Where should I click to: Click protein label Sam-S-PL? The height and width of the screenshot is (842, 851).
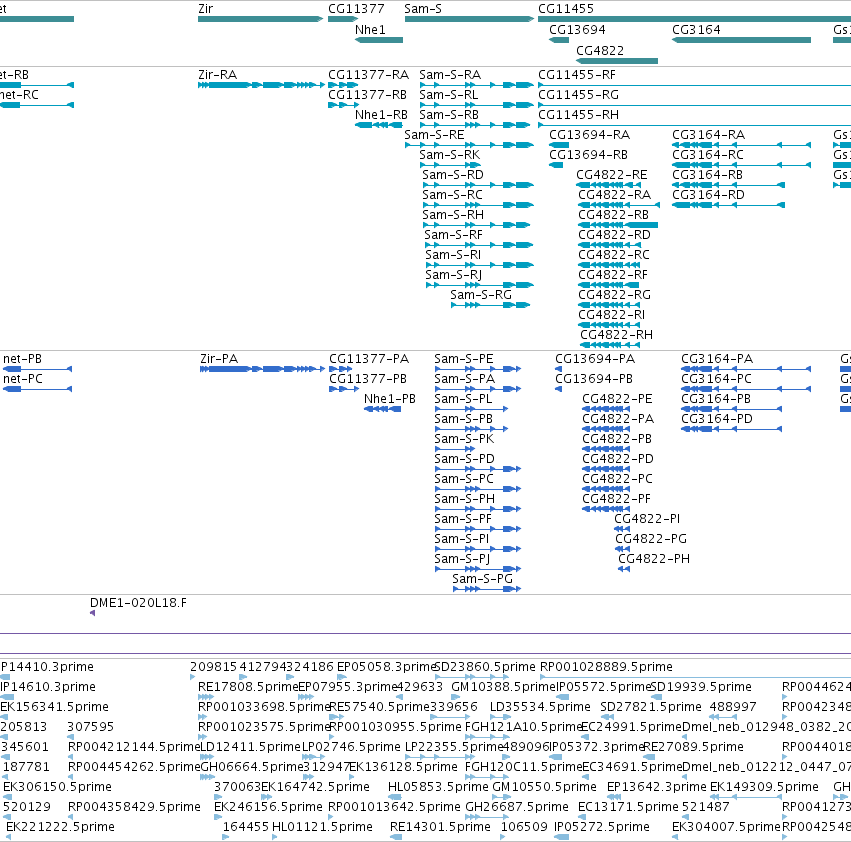click(463, 399)
